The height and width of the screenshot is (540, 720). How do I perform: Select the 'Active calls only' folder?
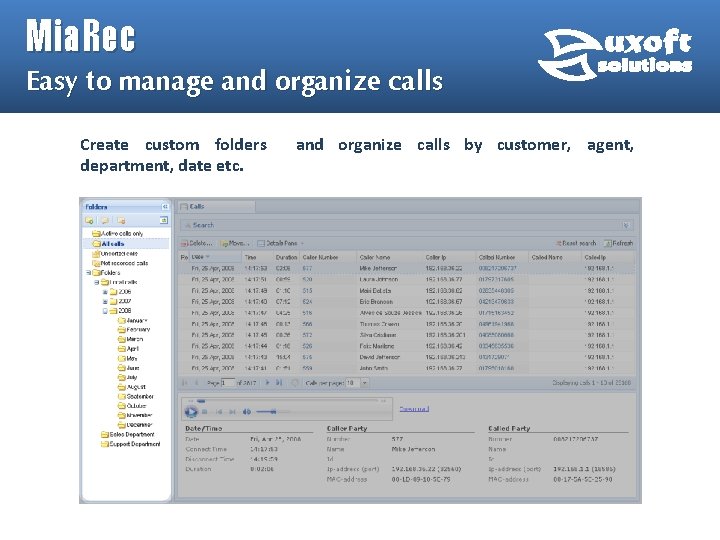pos(118,234)
